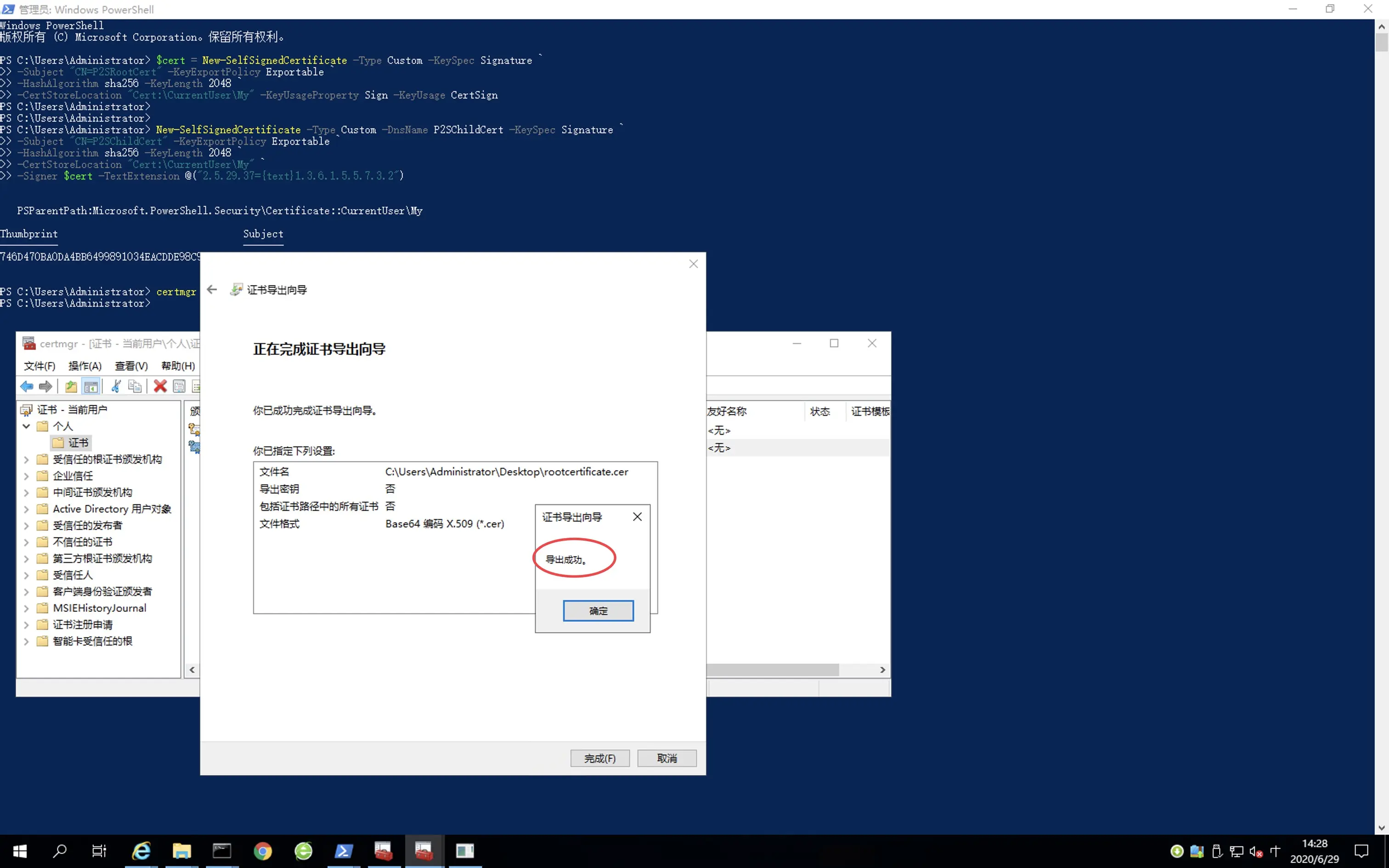The image size is (1389, 868).
Task: Expand the 受信任的发布者 node
Action: coord(26,525)
